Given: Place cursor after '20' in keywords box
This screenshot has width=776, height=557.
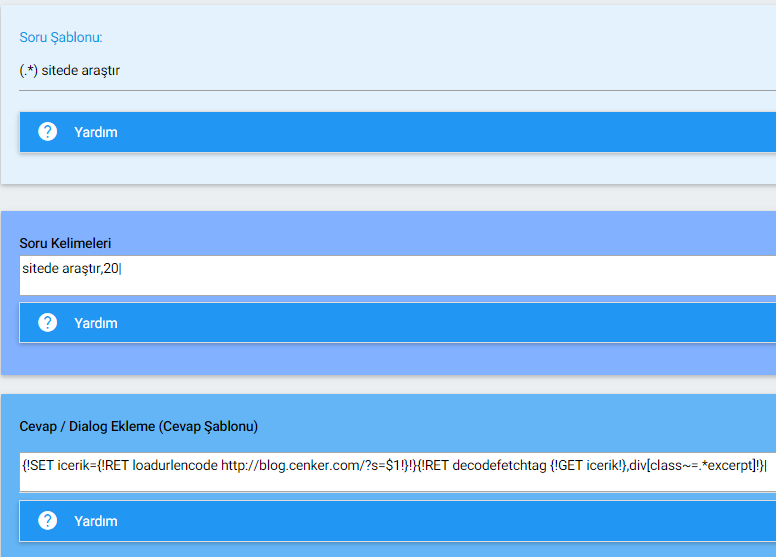Looking at the screenshot, I should [118, 268].
